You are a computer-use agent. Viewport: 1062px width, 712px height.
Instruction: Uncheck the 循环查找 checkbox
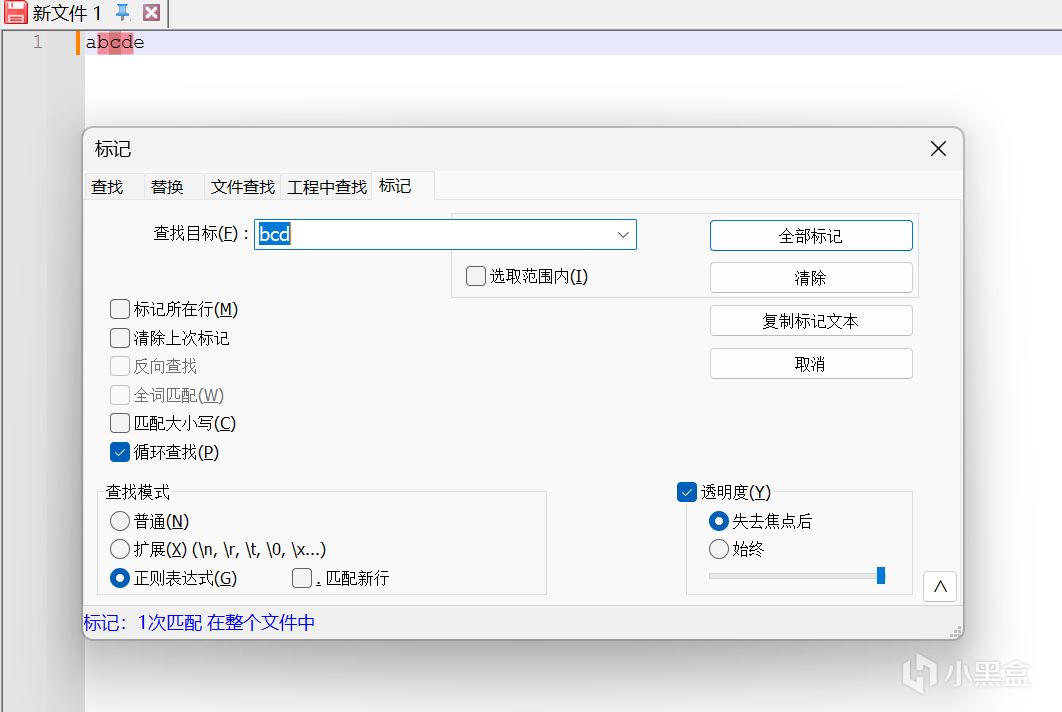[120, 452]
